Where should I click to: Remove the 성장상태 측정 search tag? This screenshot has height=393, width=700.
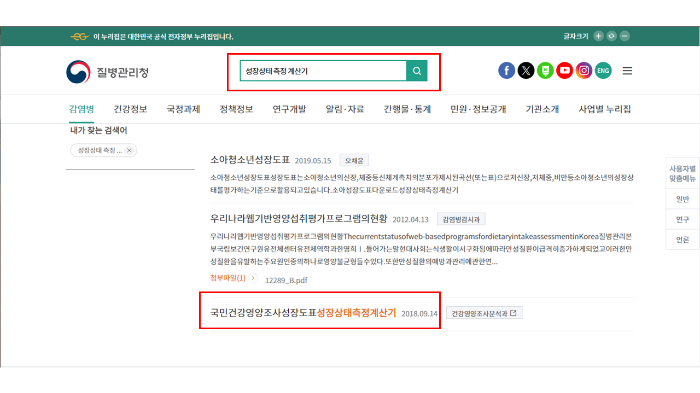click(129, 151)
